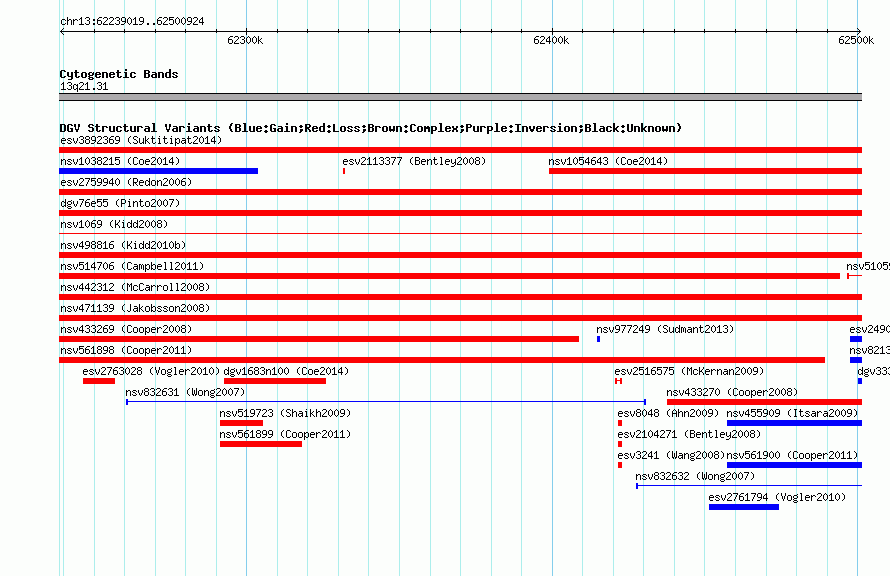
Task: Click the esv3892369 (Suktitipat2014) variant label
Action: tap(141, 140)
